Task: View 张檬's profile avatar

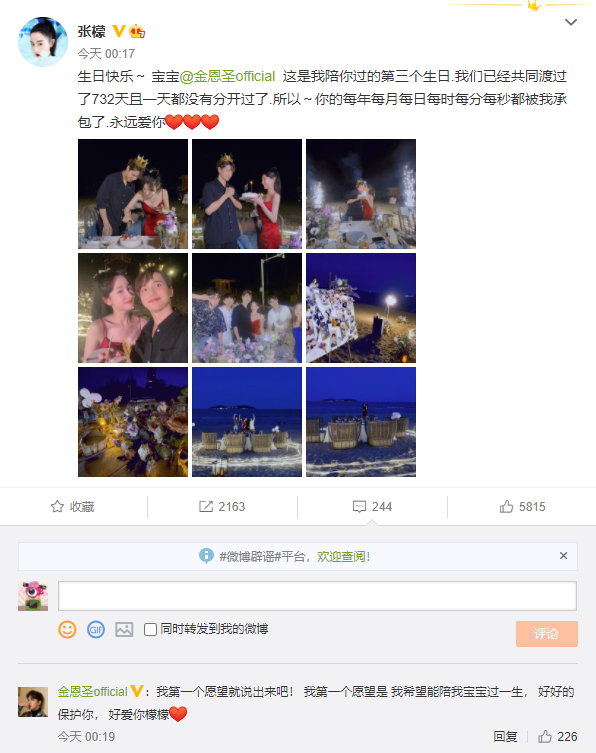Action: 43,42
